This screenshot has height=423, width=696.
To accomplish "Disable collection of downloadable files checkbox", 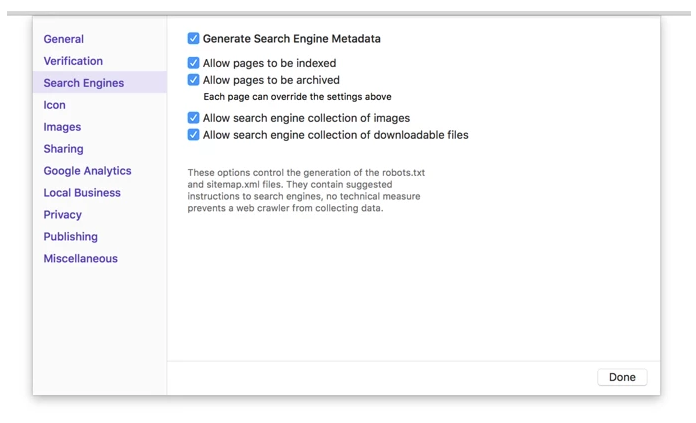I will click(x=194, y=135).
